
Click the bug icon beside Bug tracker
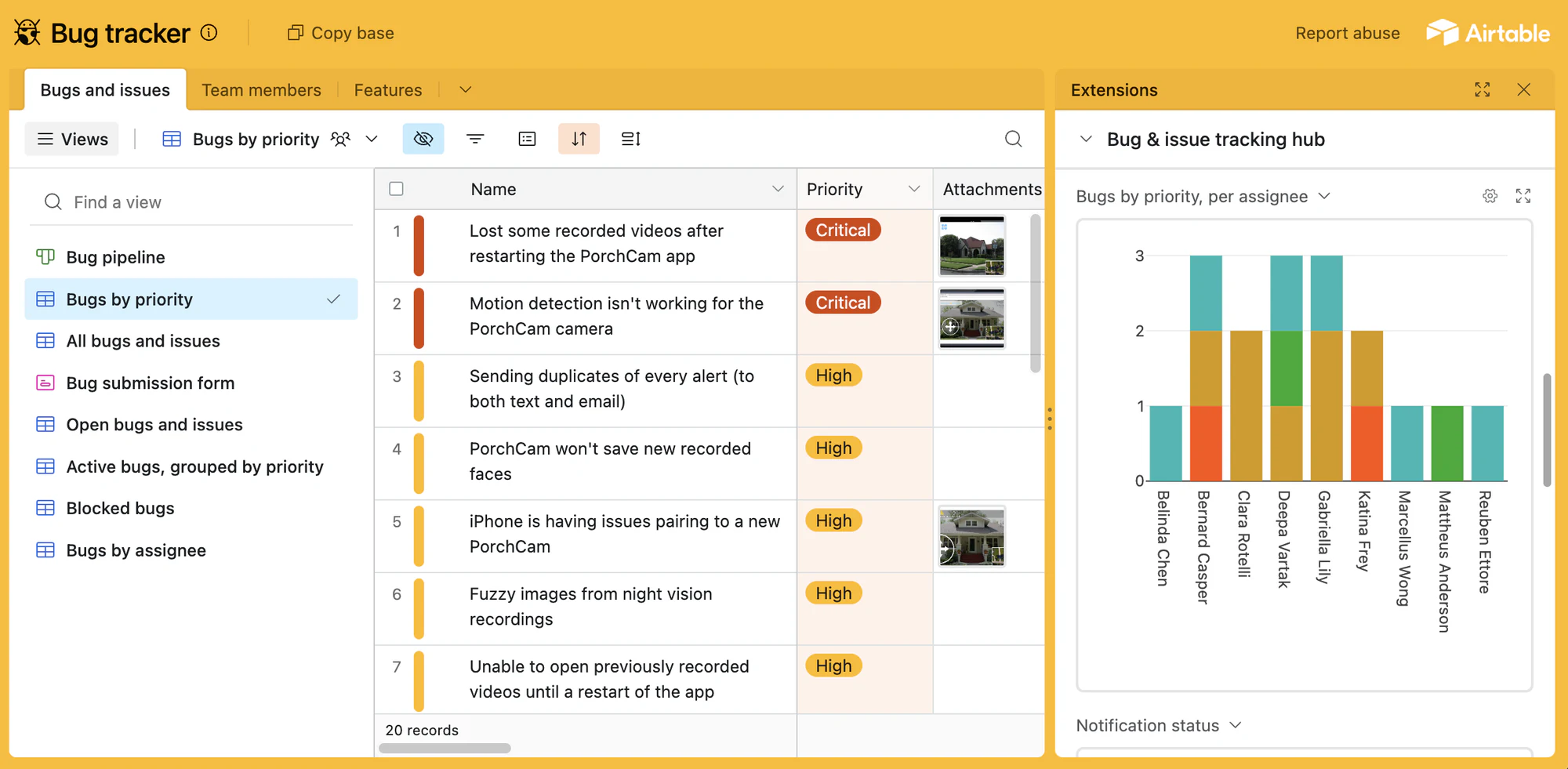pyautogui.click(x=27, y=33)
